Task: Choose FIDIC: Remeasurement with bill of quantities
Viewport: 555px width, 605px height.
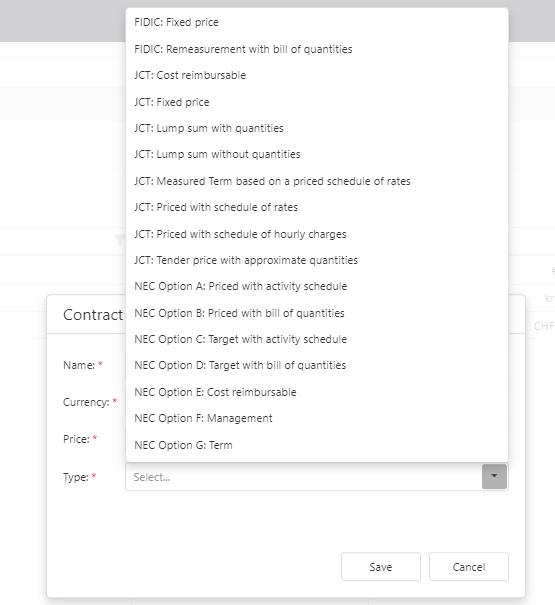Action: pyautogui.click(x=317, y=49)
